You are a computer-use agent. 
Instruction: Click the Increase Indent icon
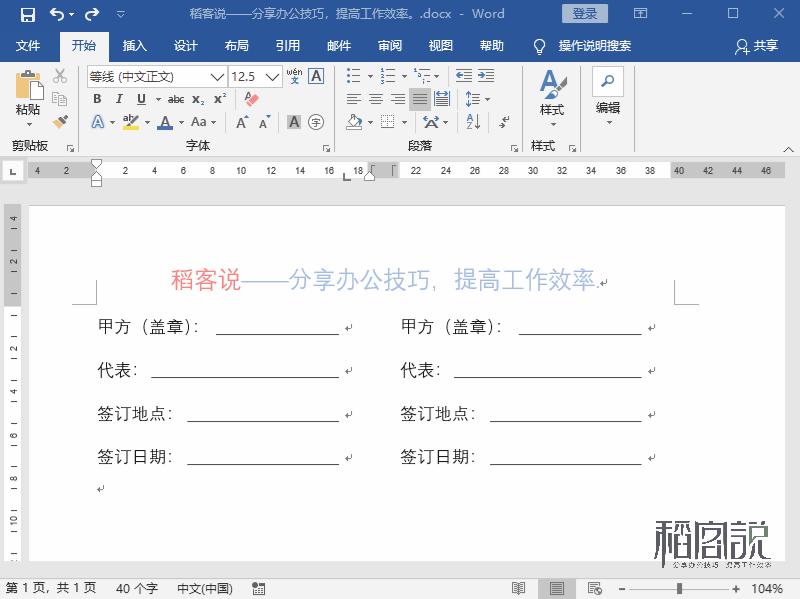pyautogui.click(x=486, y=76)
